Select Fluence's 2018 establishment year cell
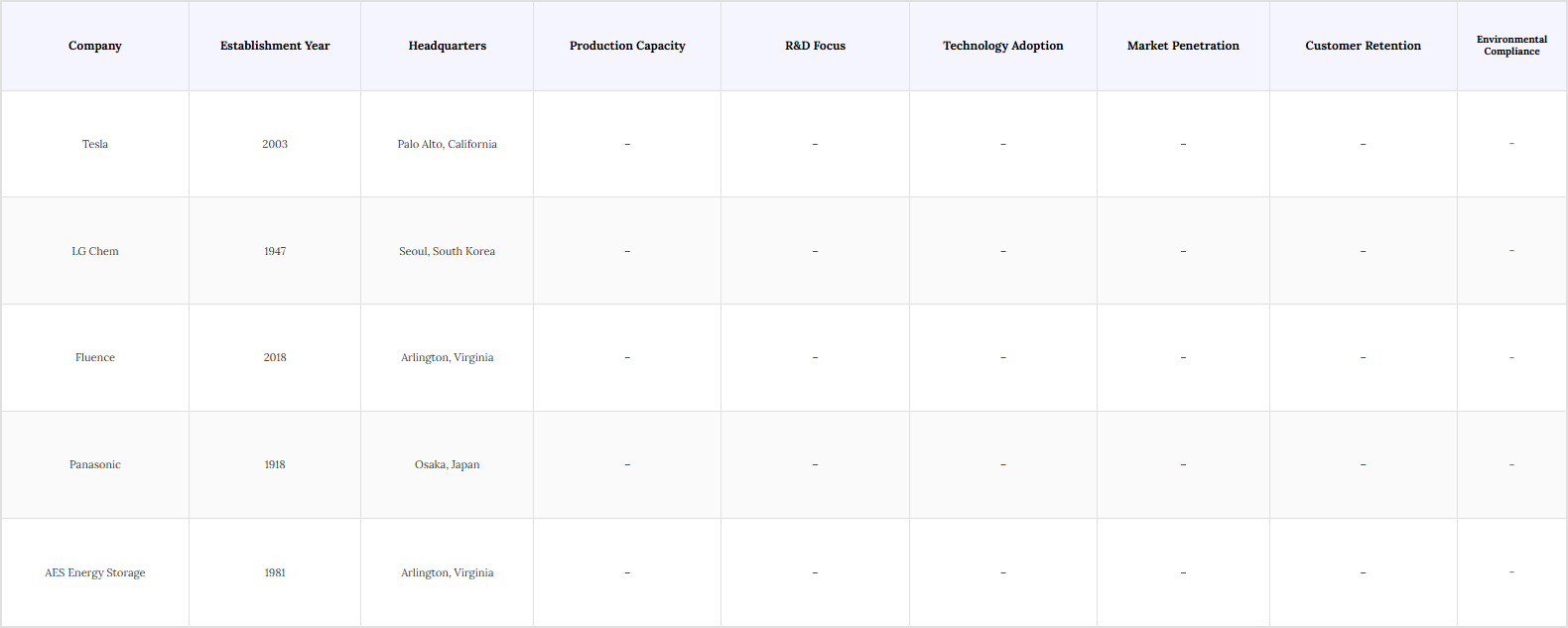Viewport: 1568px width, 628px height. 275,357
